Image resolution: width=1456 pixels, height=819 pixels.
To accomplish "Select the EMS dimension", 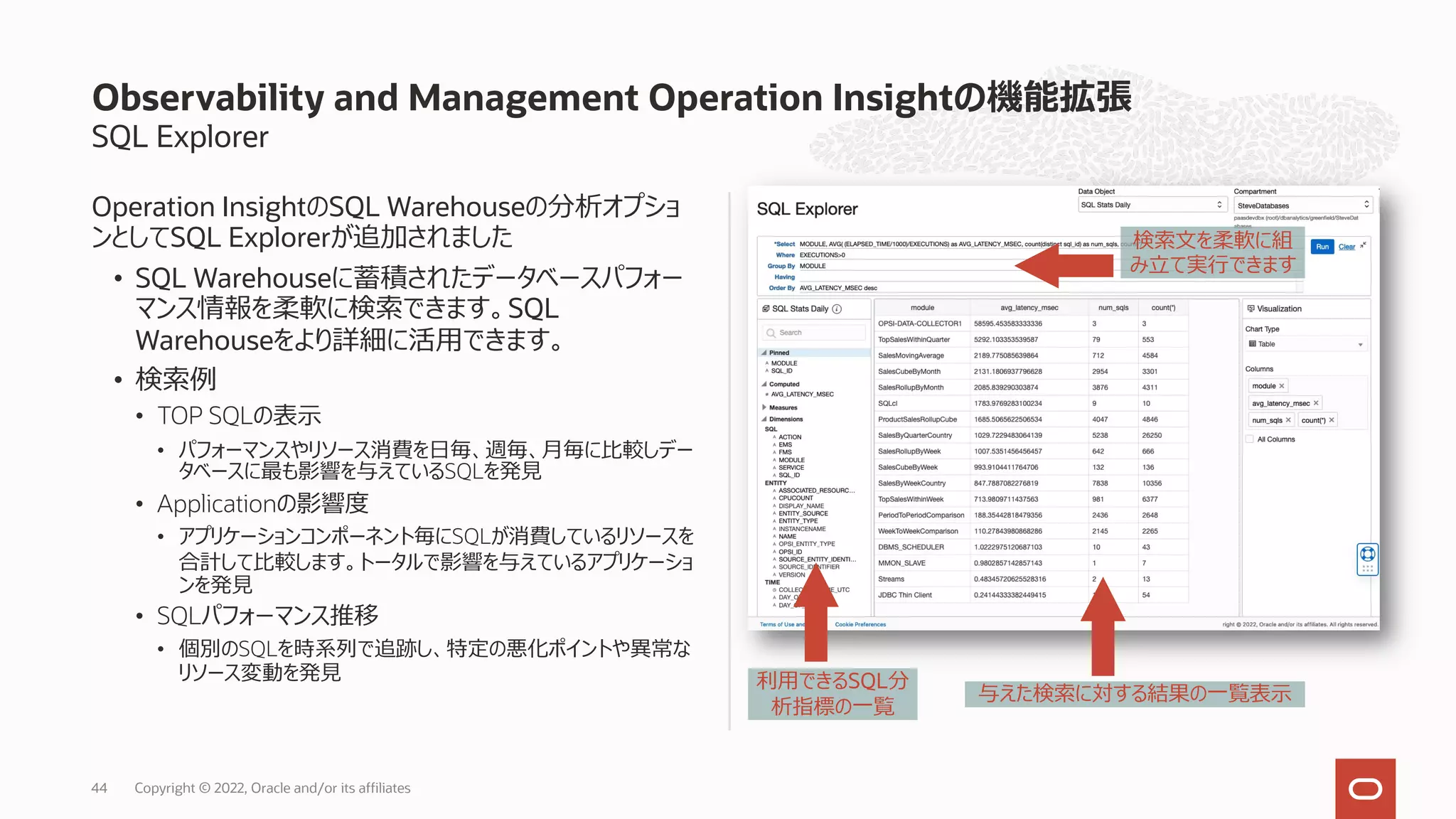I will 785,445.
